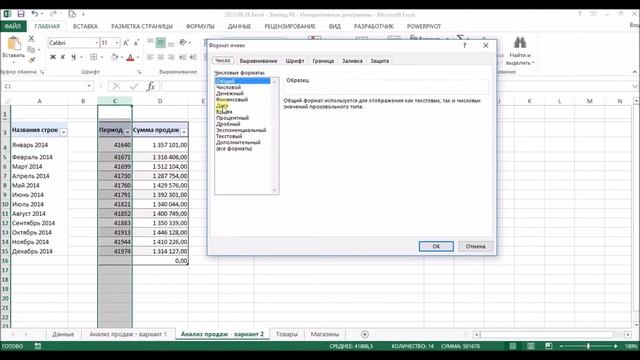Apply cell borders from ribbon

(x=93, y=57)
